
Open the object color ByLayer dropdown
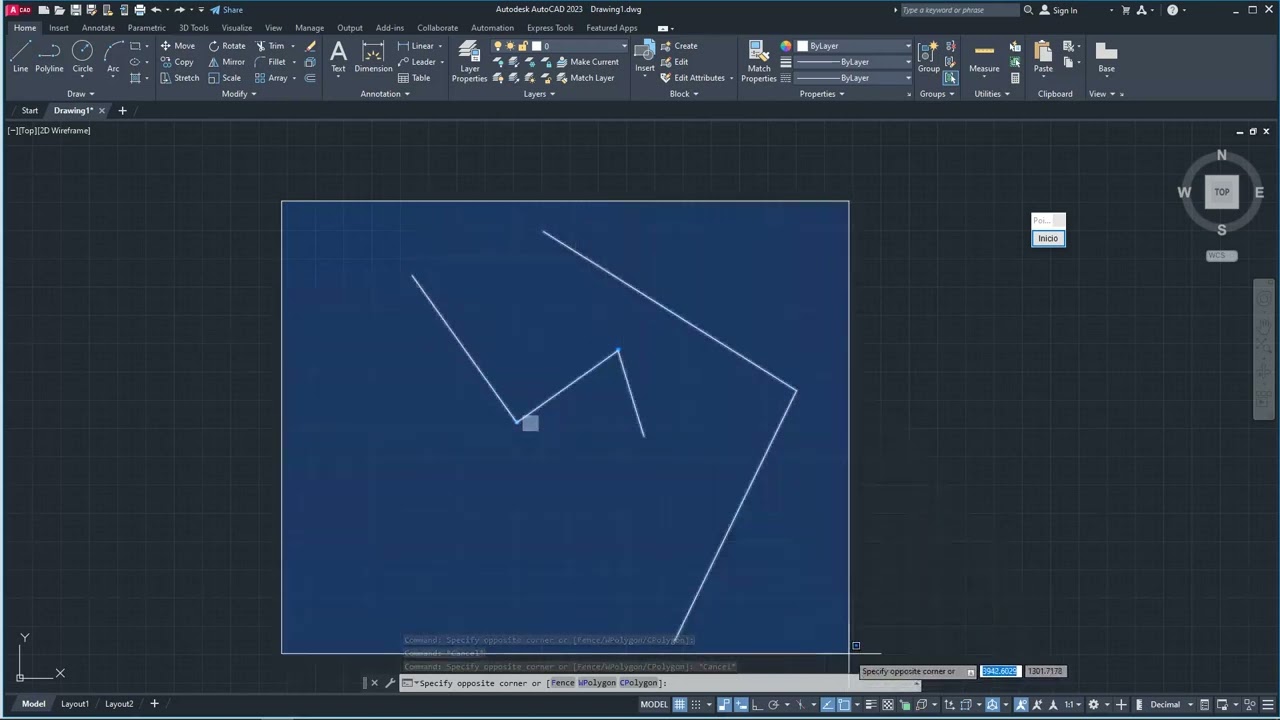[854, 46]
